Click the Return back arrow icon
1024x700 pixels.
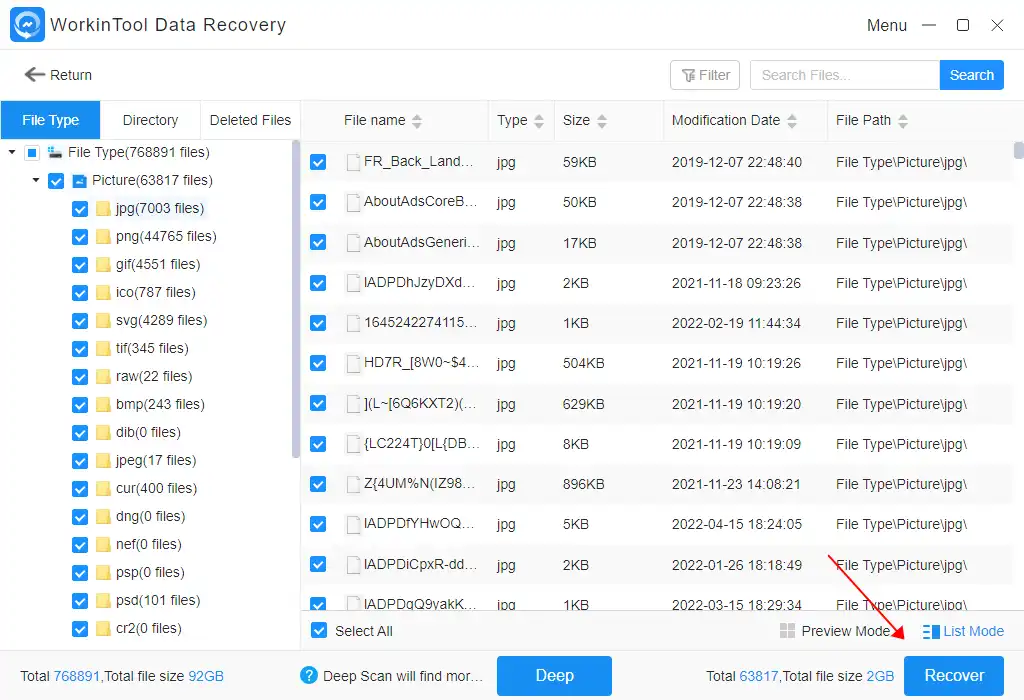tap(35, 74)
